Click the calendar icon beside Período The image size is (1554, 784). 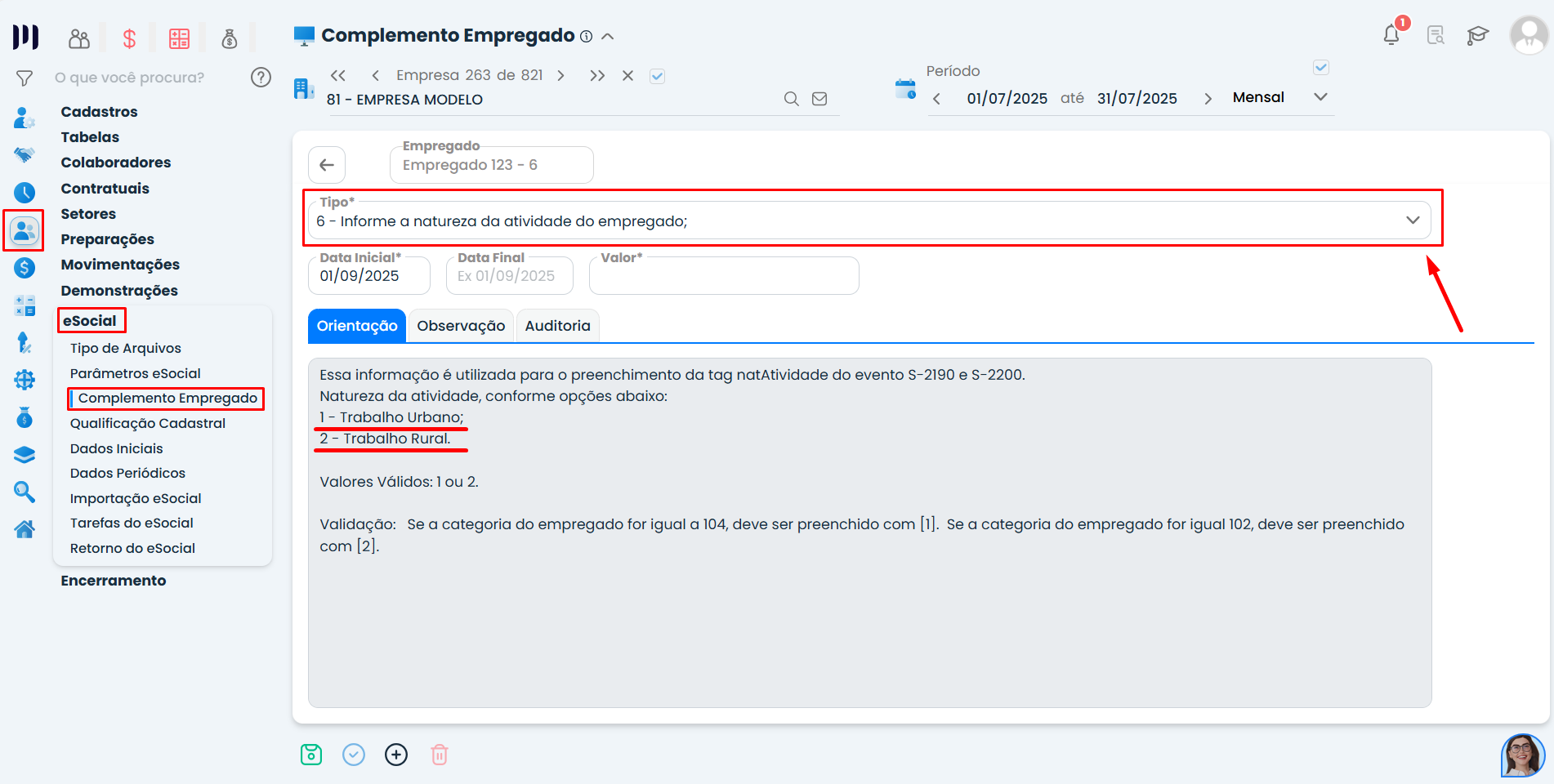point(905,89)
